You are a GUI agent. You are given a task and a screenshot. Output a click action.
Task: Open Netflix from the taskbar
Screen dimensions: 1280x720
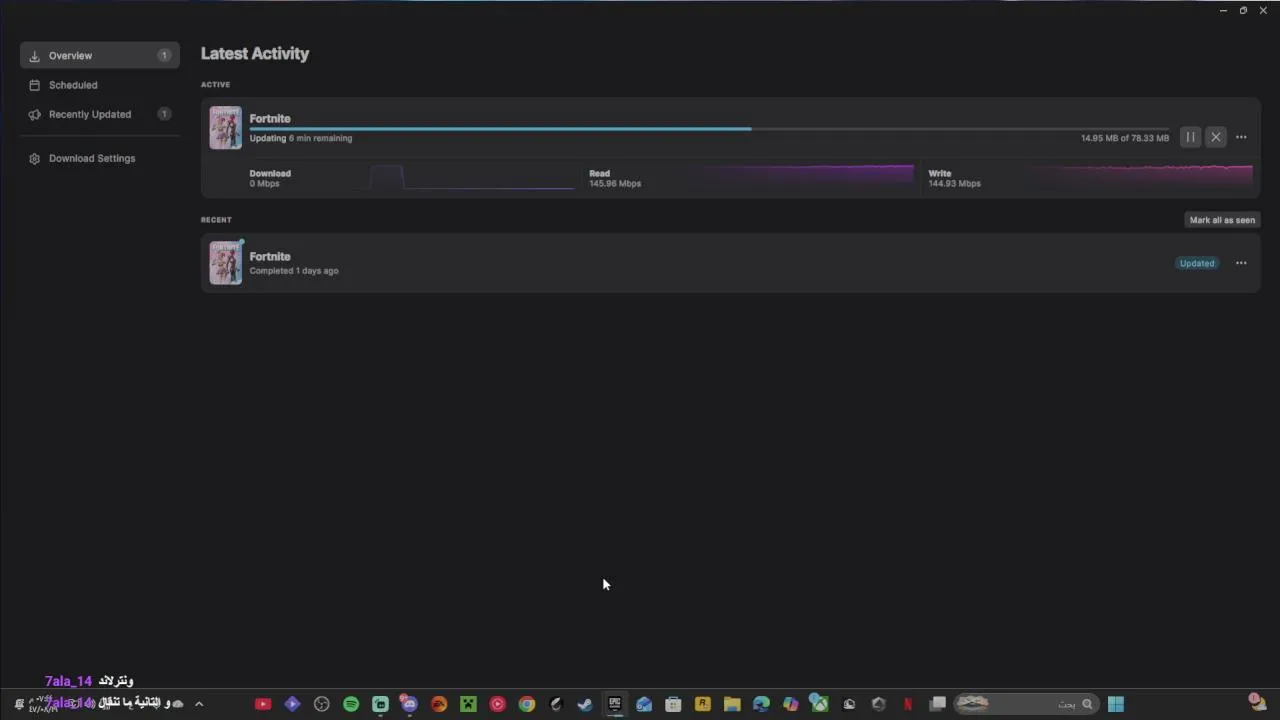click(908, 704)
